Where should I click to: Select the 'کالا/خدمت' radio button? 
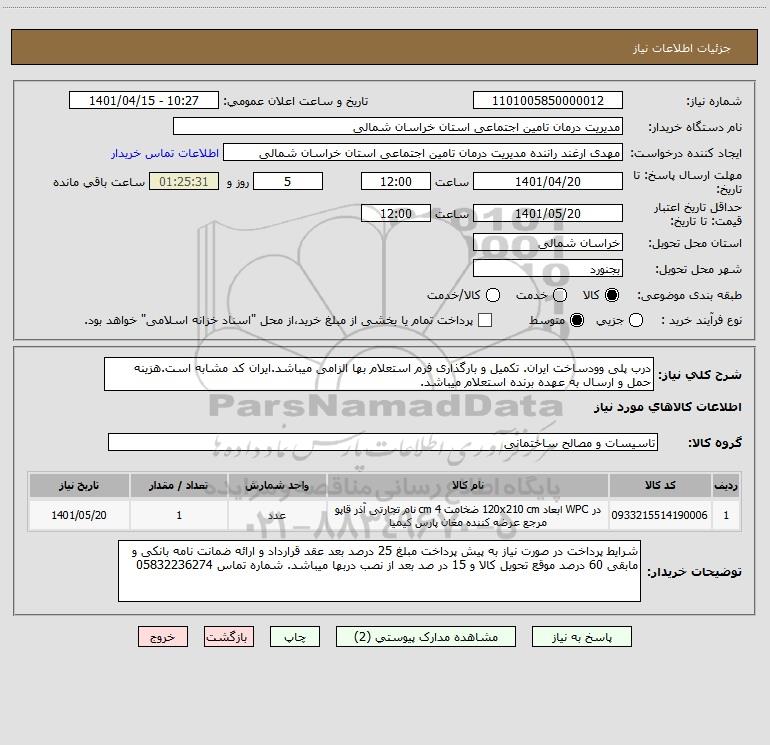[493, 295]
